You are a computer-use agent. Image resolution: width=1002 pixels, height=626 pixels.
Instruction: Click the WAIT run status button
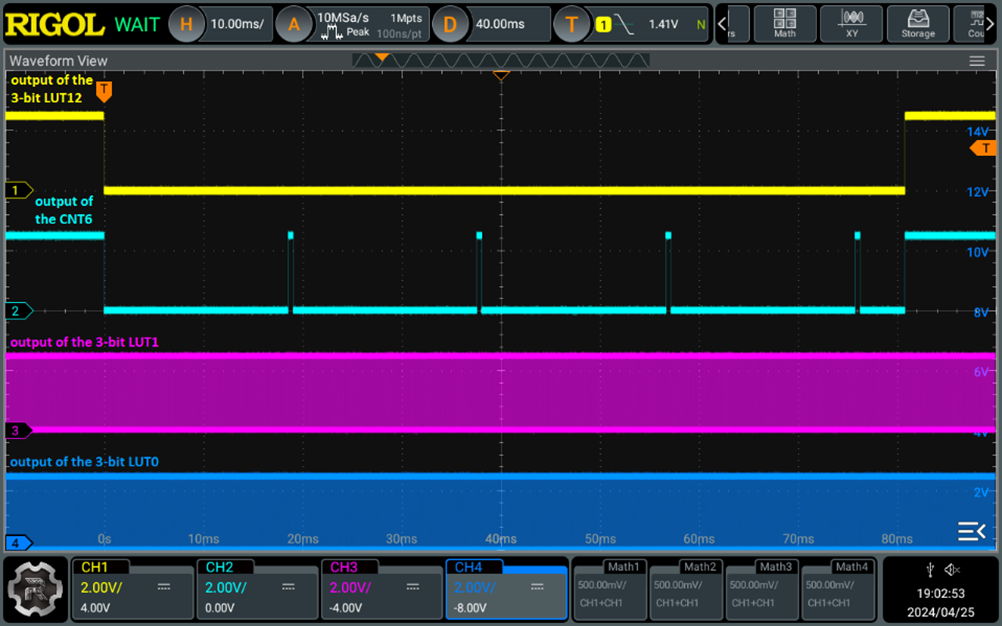(137, 24)
